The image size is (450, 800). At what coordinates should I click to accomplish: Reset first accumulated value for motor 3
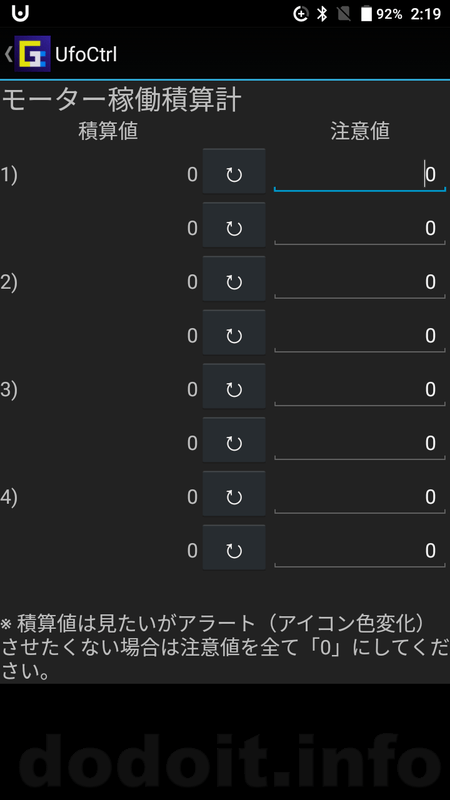[234, 387]
